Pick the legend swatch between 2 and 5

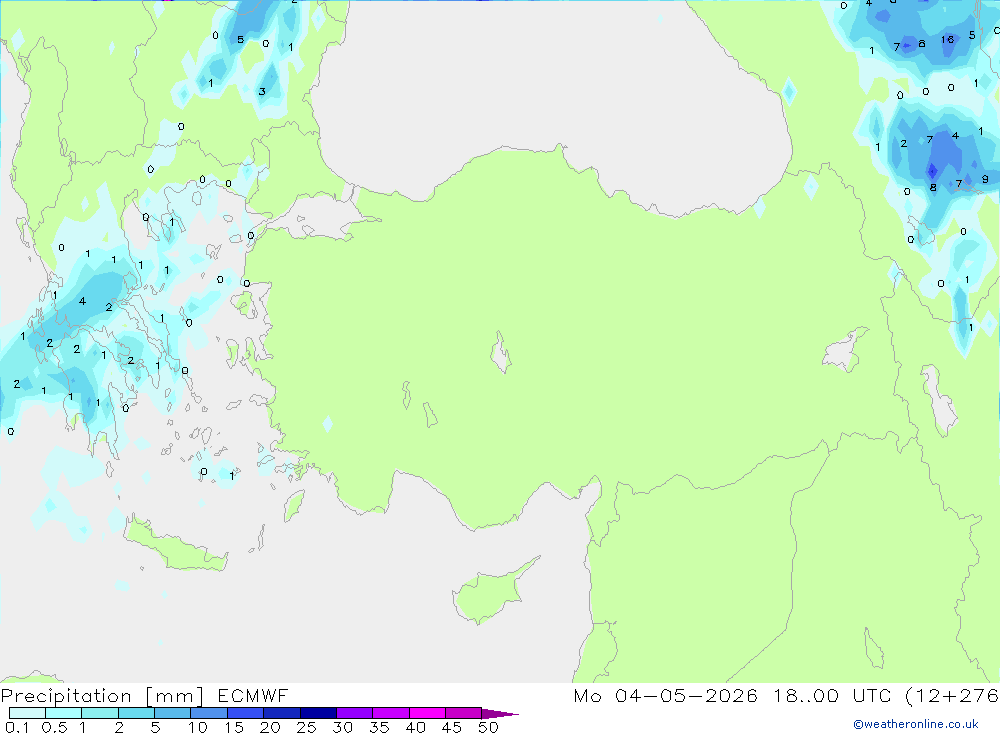[136, 713]
